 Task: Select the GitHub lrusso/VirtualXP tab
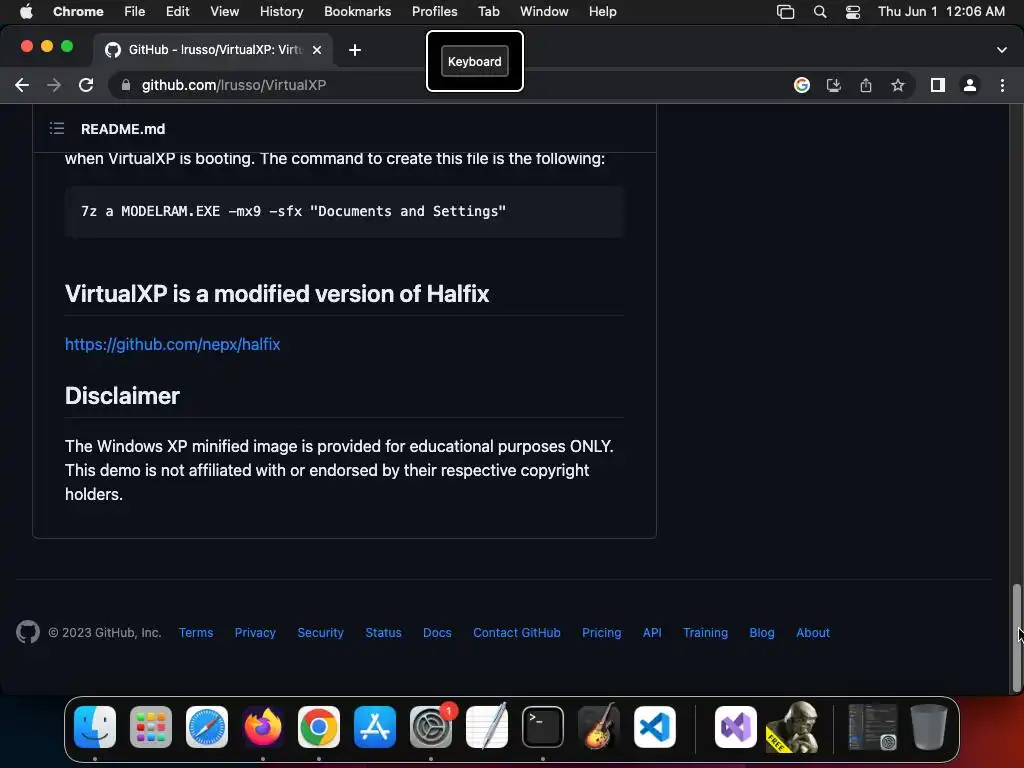click(213, 50)
